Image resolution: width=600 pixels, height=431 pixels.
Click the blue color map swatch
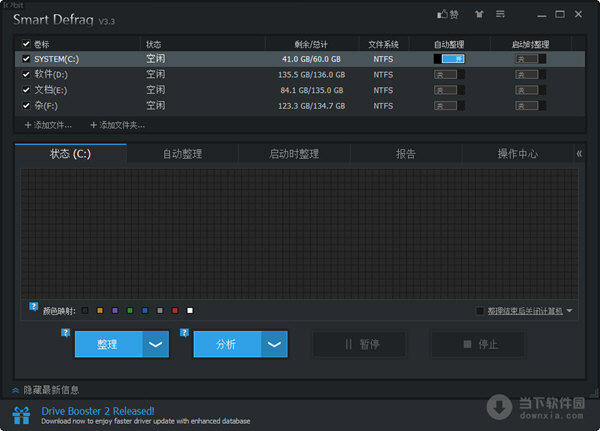(145, 310)
